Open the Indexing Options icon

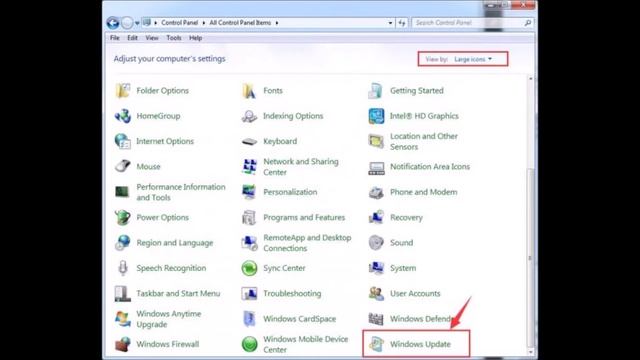tap(249, 116)
